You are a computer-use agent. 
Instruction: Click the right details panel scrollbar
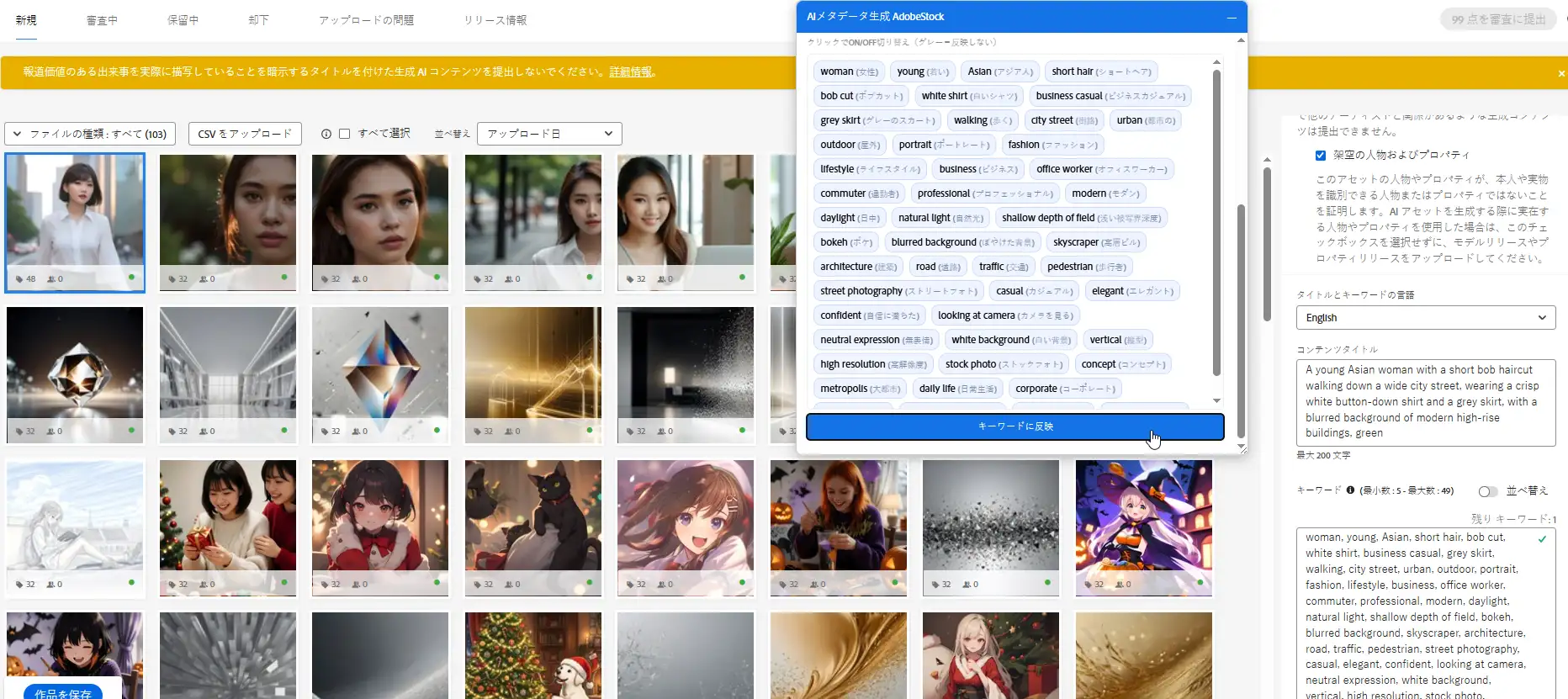tap(1267, 244)
